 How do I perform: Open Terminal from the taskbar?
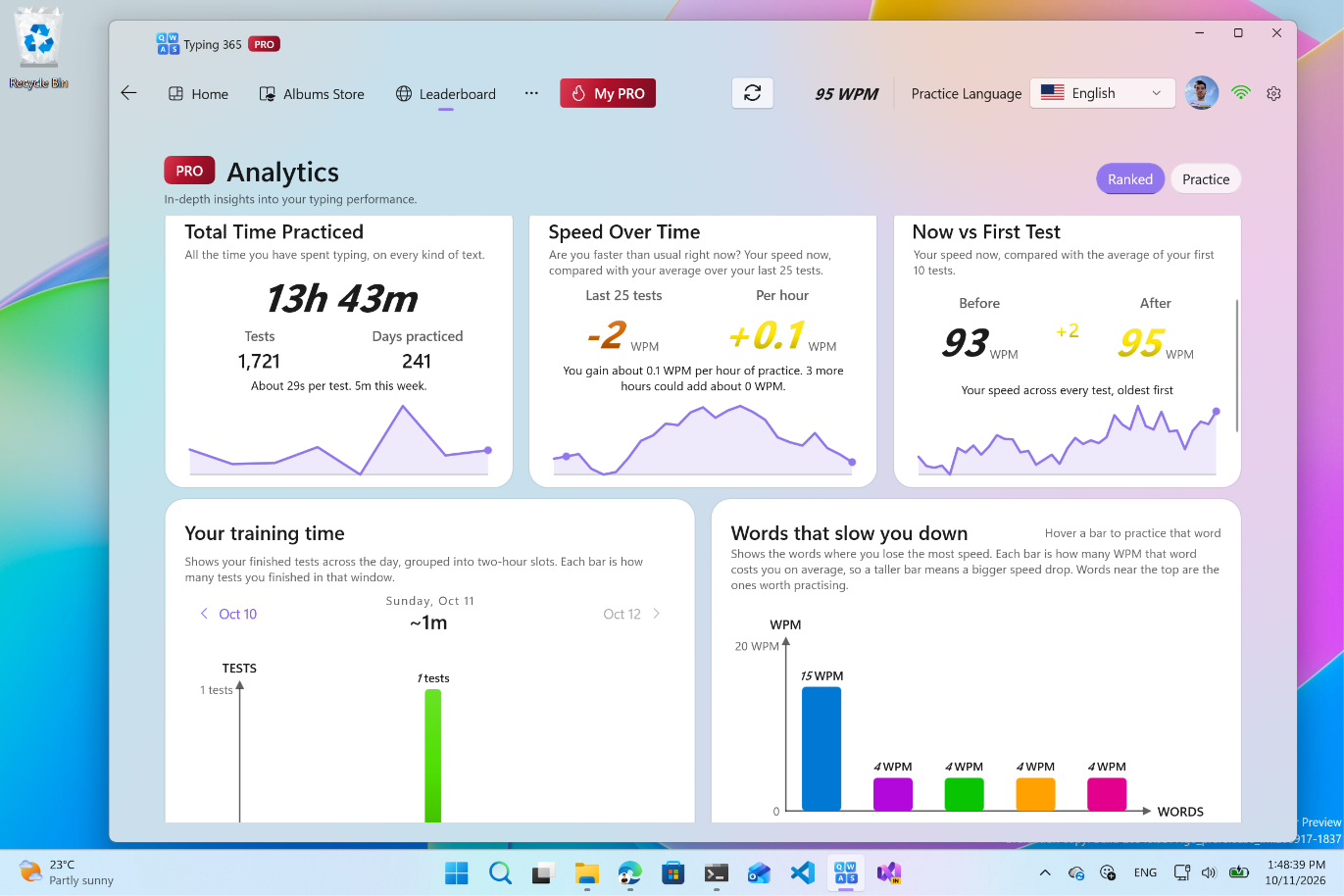[716, 872]
